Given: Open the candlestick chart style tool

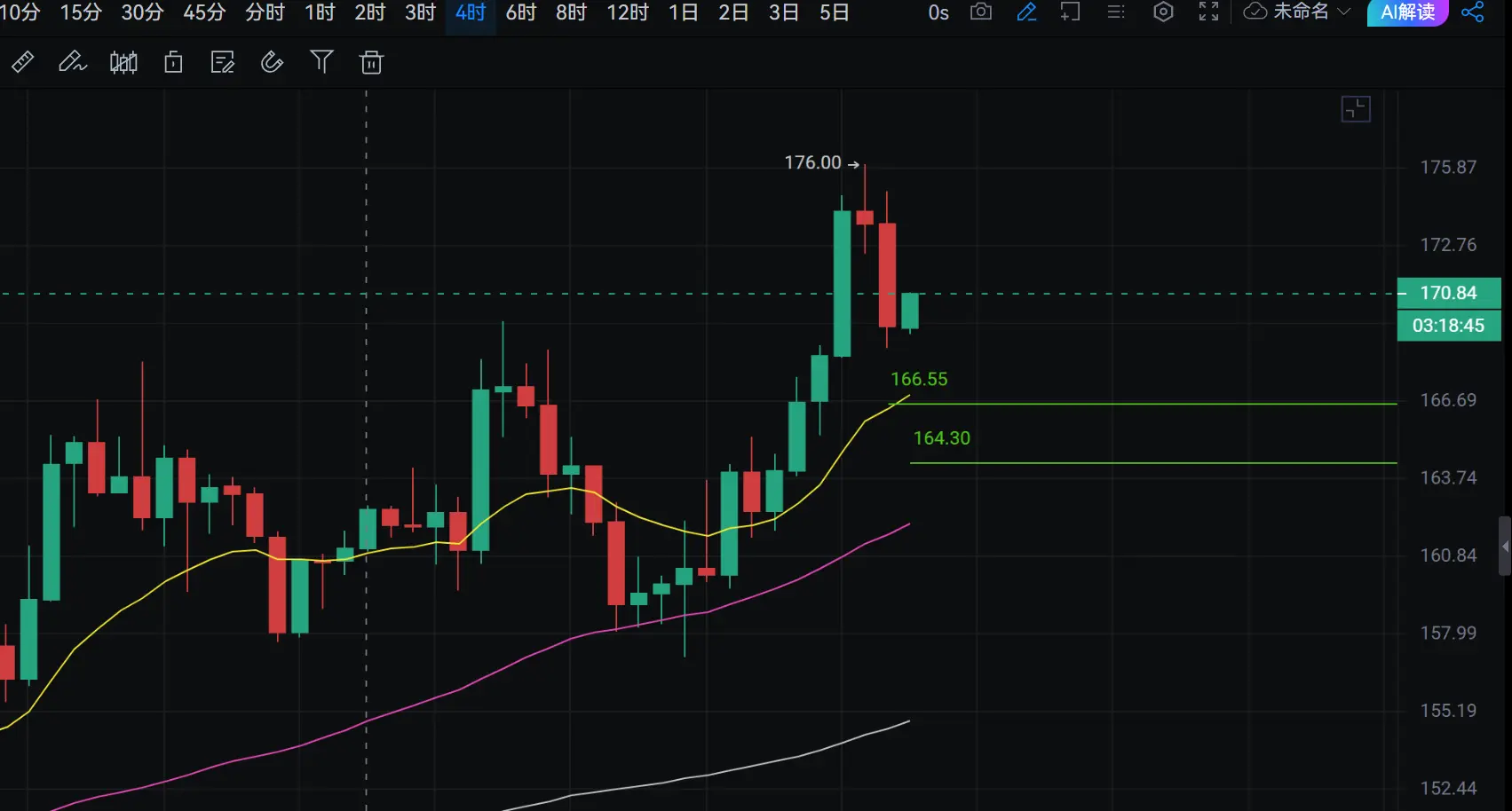Looking at the screenshot, I should click(123, 62).
